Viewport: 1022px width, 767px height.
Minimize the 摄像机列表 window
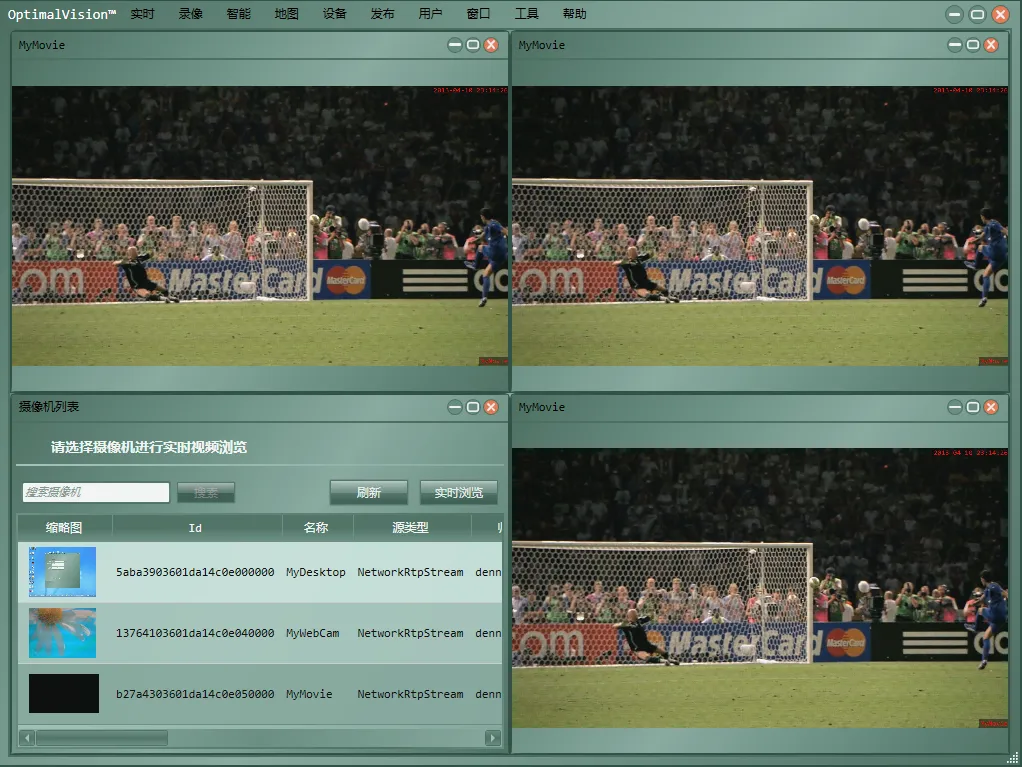click(455, 407)
